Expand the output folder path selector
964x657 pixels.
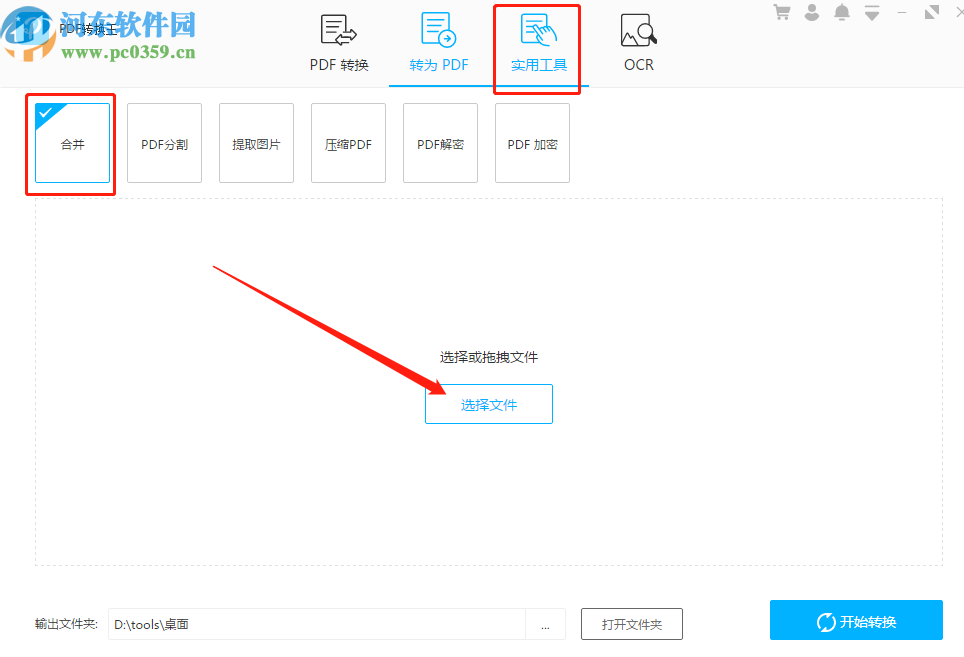[x=546, y=624]
